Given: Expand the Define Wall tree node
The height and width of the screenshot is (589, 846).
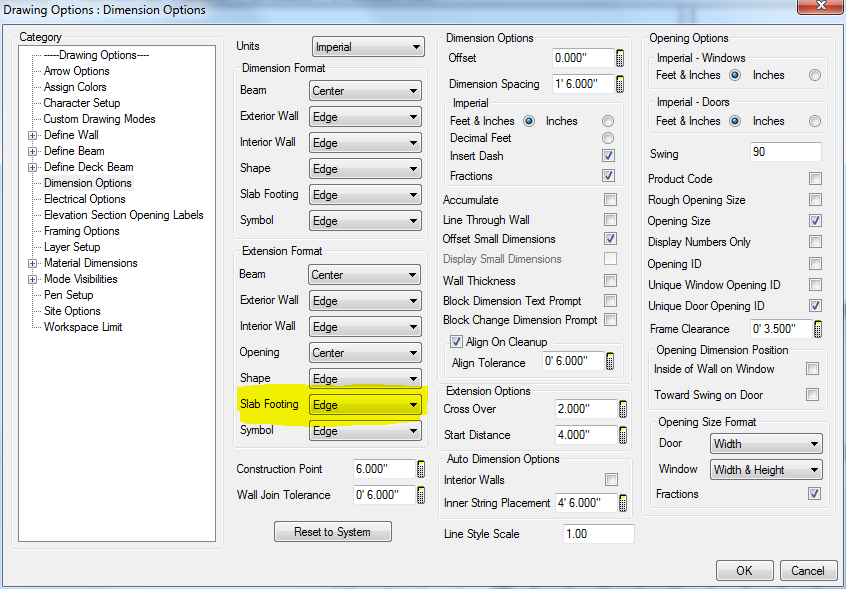Looking at the screenshot, I should (33, 135).
